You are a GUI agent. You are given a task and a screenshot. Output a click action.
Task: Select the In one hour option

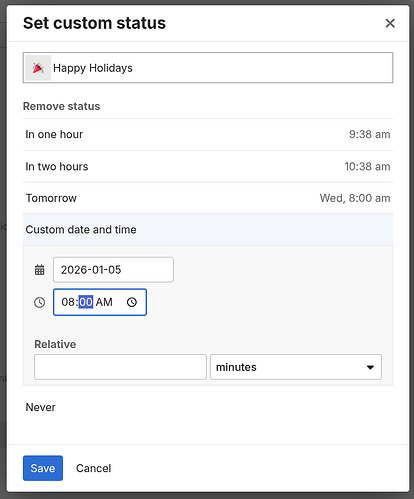pyautogui.click(x=208, y=134)
